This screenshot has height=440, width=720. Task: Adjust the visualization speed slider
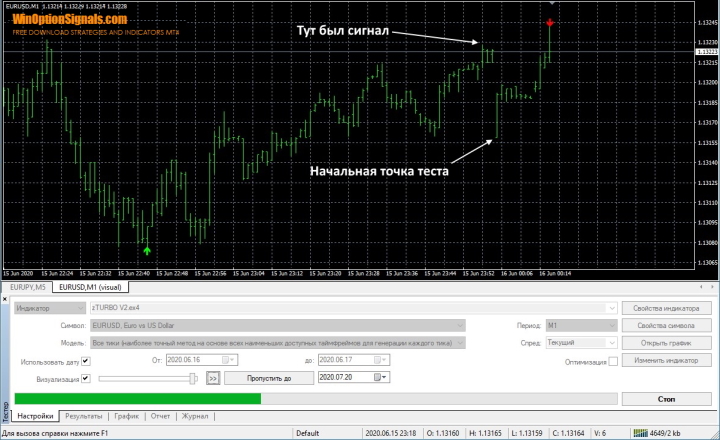[193, 378]
